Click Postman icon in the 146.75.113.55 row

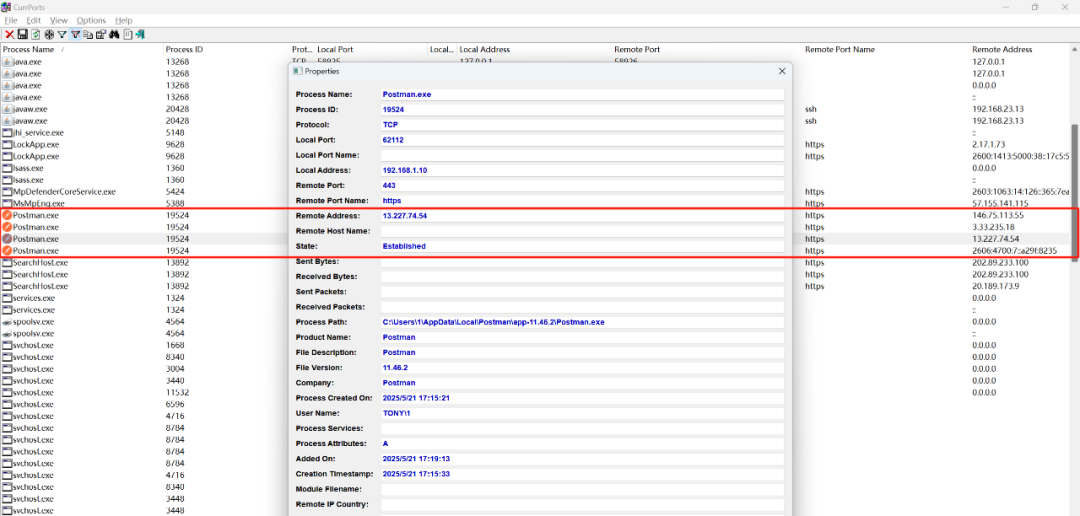click(x=7, y=215)
